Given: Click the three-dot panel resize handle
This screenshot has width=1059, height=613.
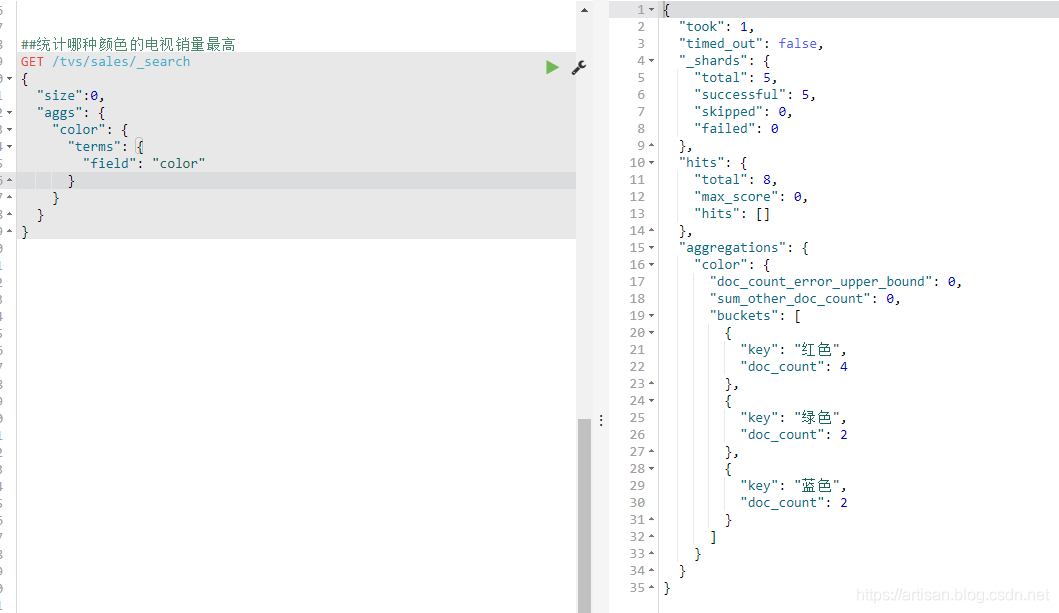Looking at the screenshot, I should click(601, 421).
